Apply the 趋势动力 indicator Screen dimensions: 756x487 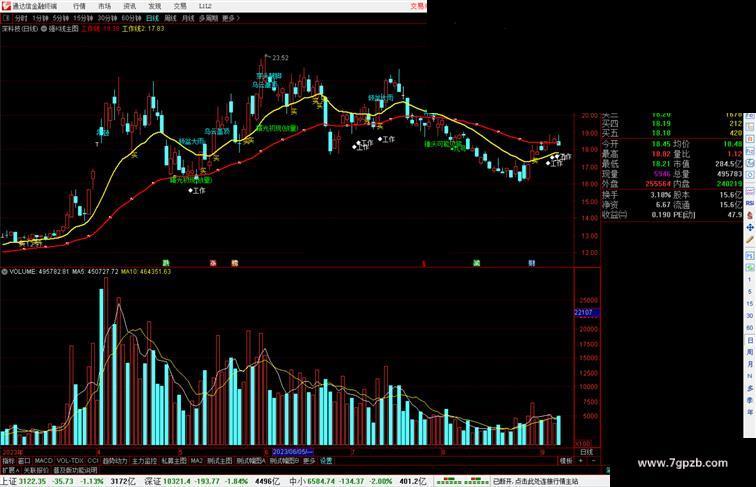115,461
